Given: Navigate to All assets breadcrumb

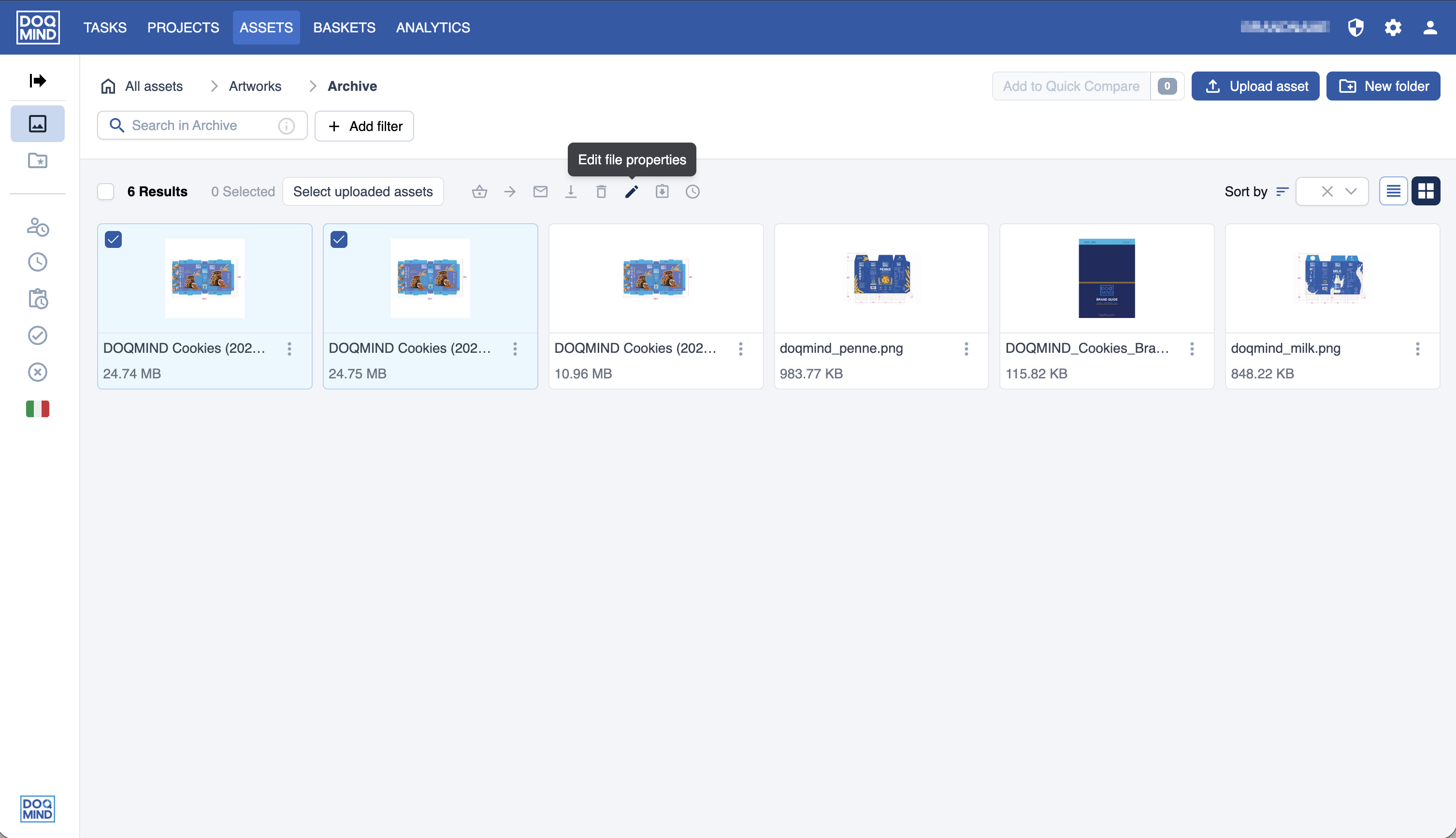Looking at the screenshot, I should 154,86.
